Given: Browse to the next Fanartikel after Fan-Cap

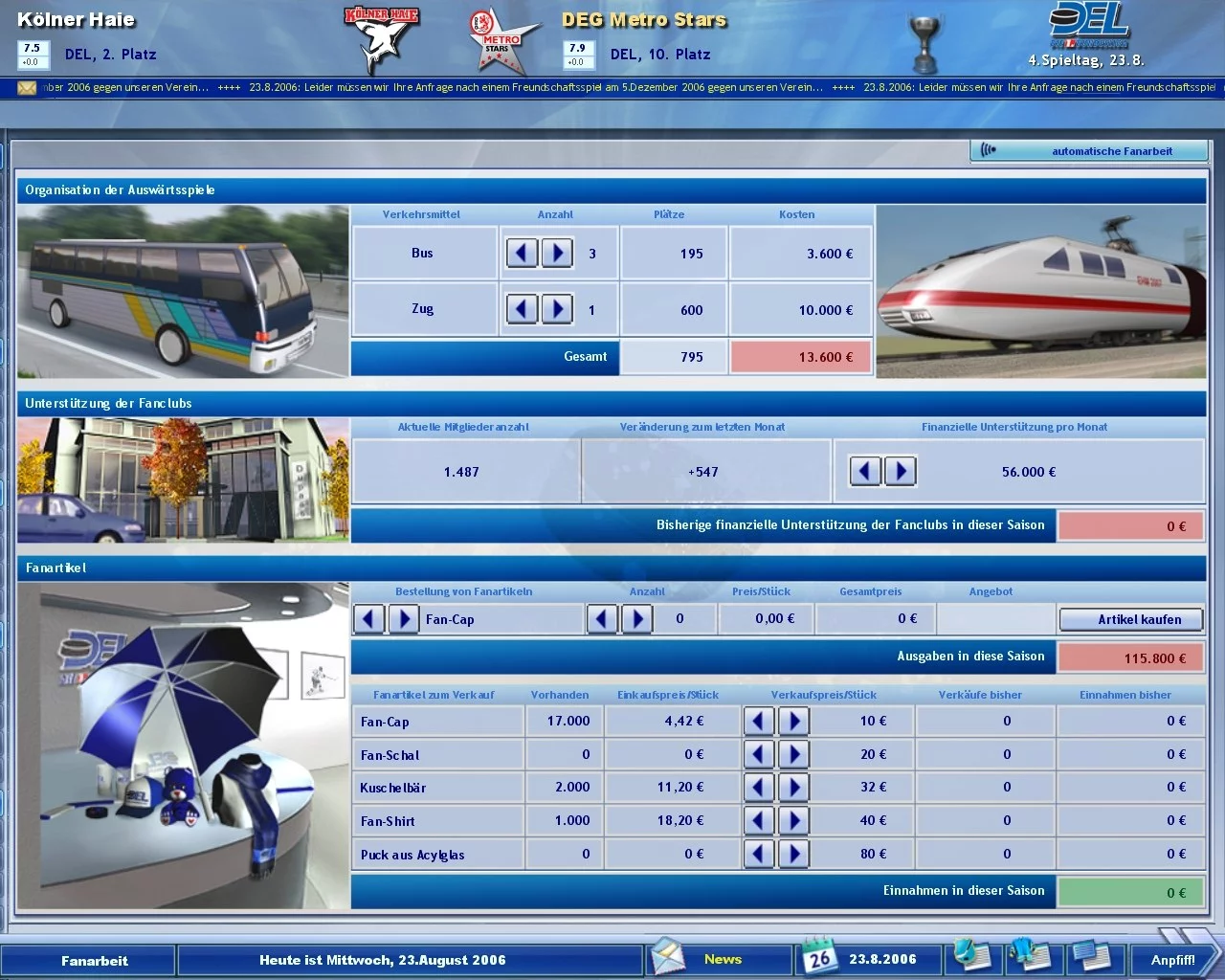Looking at the screenshot, I should pyautogui.click(x=403, y=618).
